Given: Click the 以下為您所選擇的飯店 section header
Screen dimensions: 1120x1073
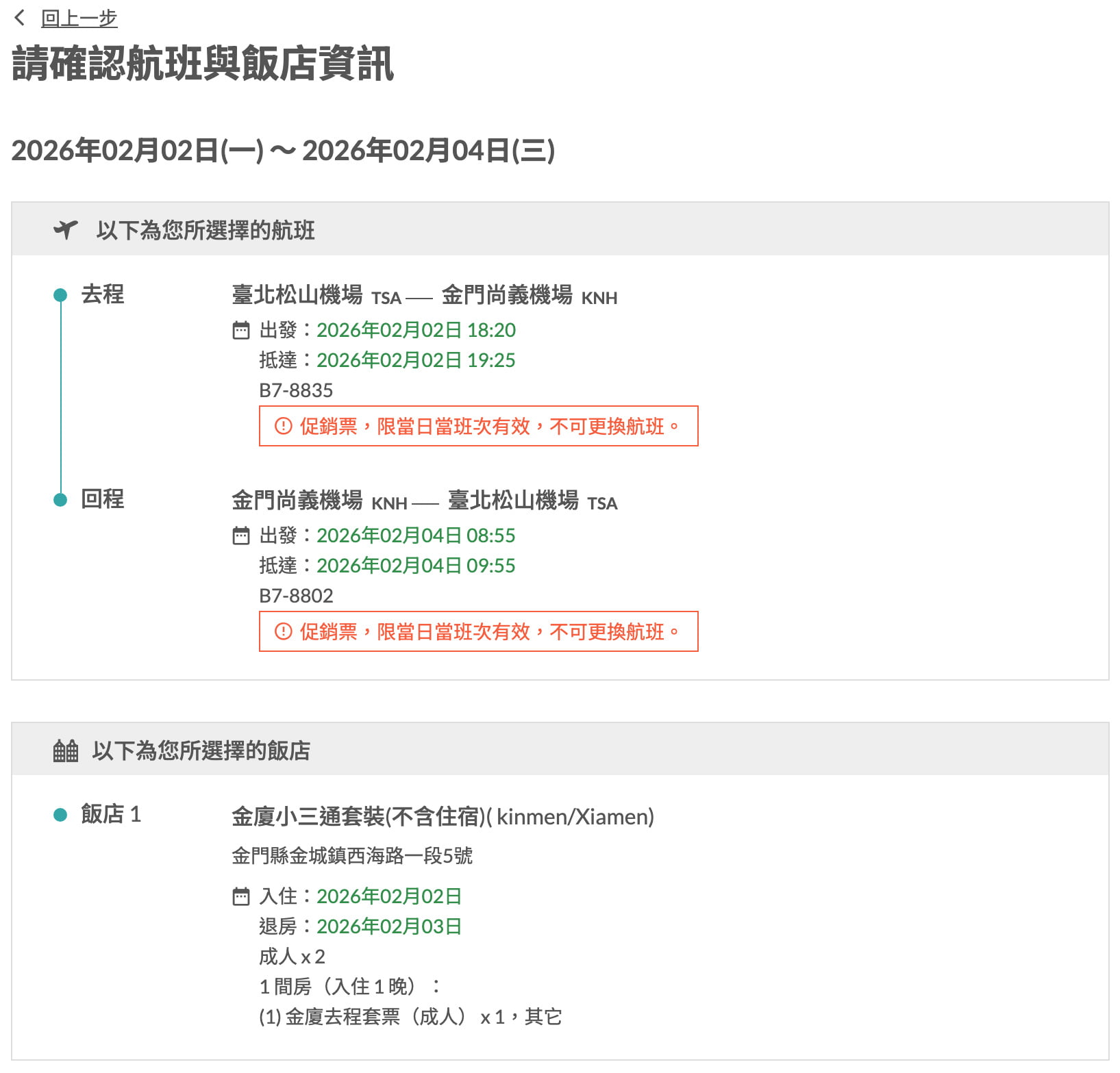Looking at the screenshot, I should pyautogui.click(x=201, y=750).
